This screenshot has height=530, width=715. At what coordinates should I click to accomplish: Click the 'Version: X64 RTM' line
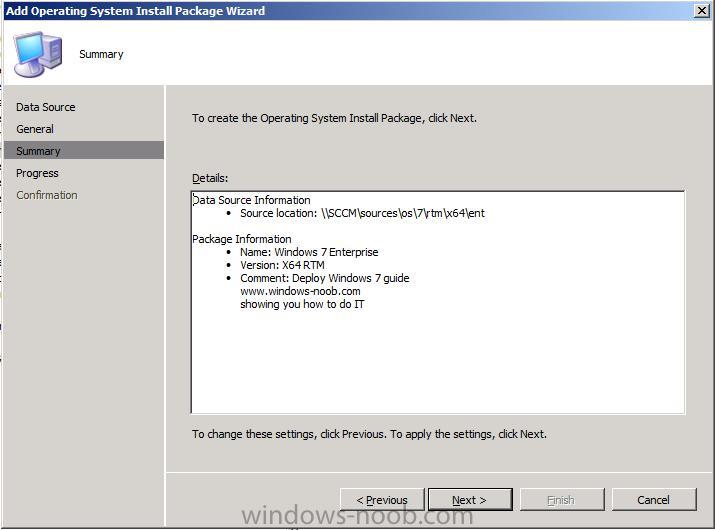pyautogui.click(x=282, y=265)
